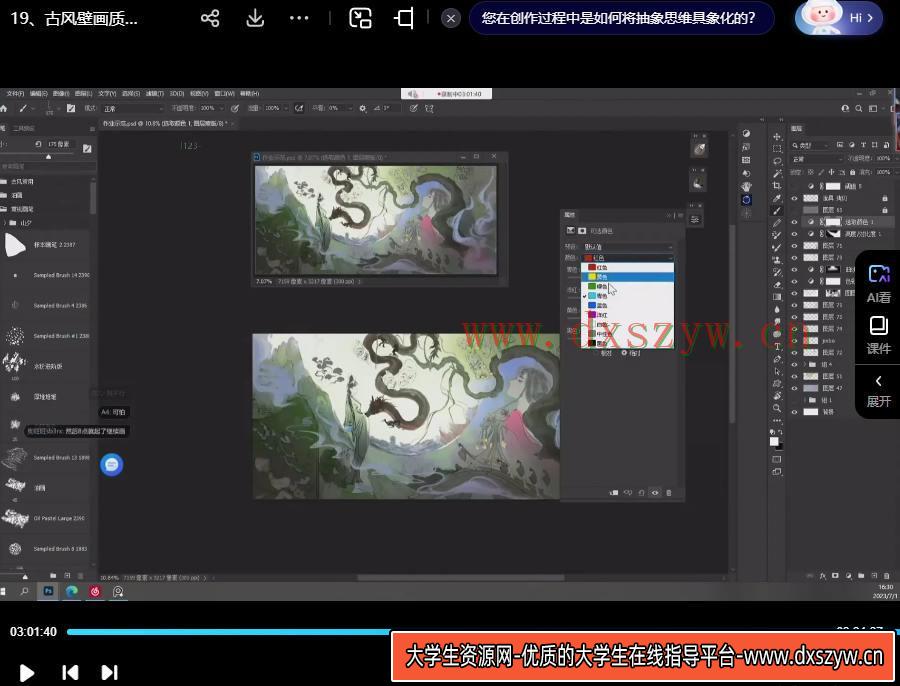Open the 滤镜(T) menu in Photoshop

coord(154,93)
